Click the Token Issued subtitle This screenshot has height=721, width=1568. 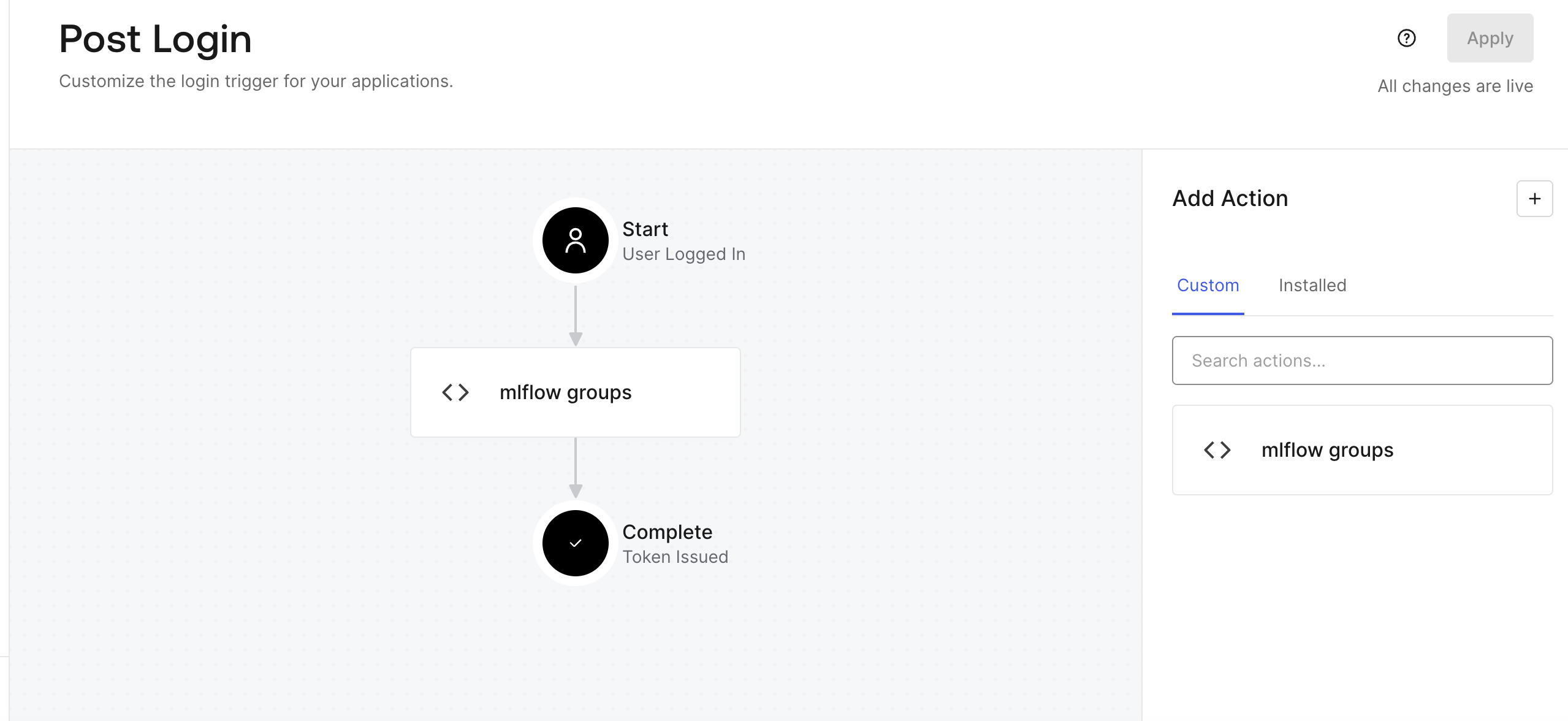pyautogui.click(x=675, y=557)
